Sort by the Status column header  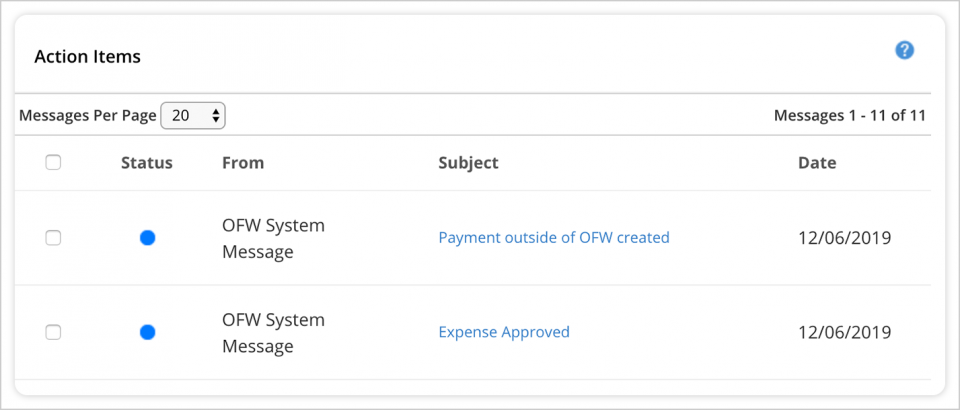147,163
